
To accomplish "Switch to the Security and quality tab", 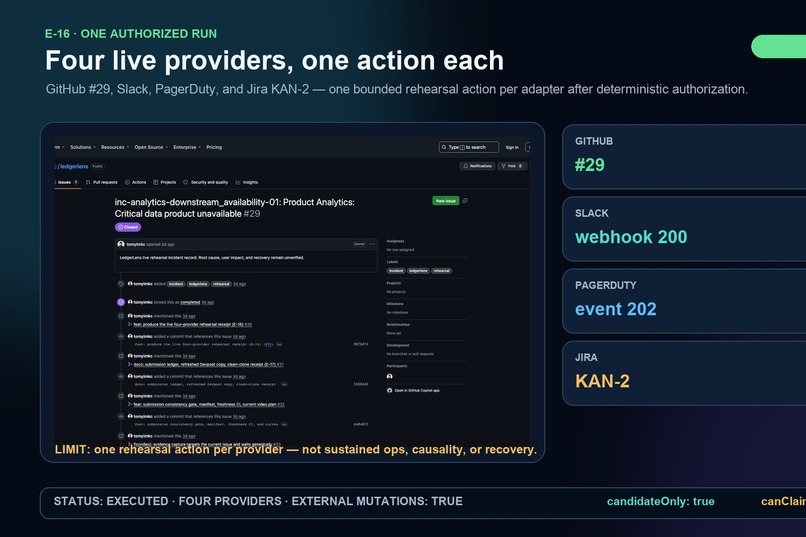I will [x=206, y=182].
